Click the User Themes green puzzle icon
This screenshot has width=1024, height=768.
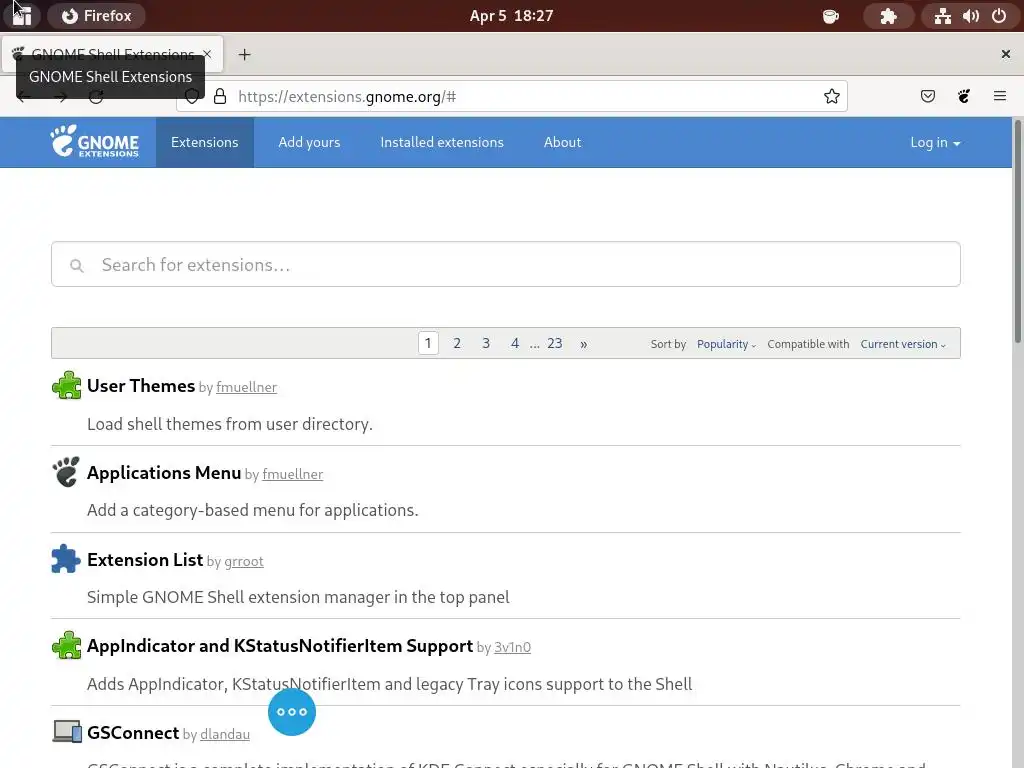[67, 385]
